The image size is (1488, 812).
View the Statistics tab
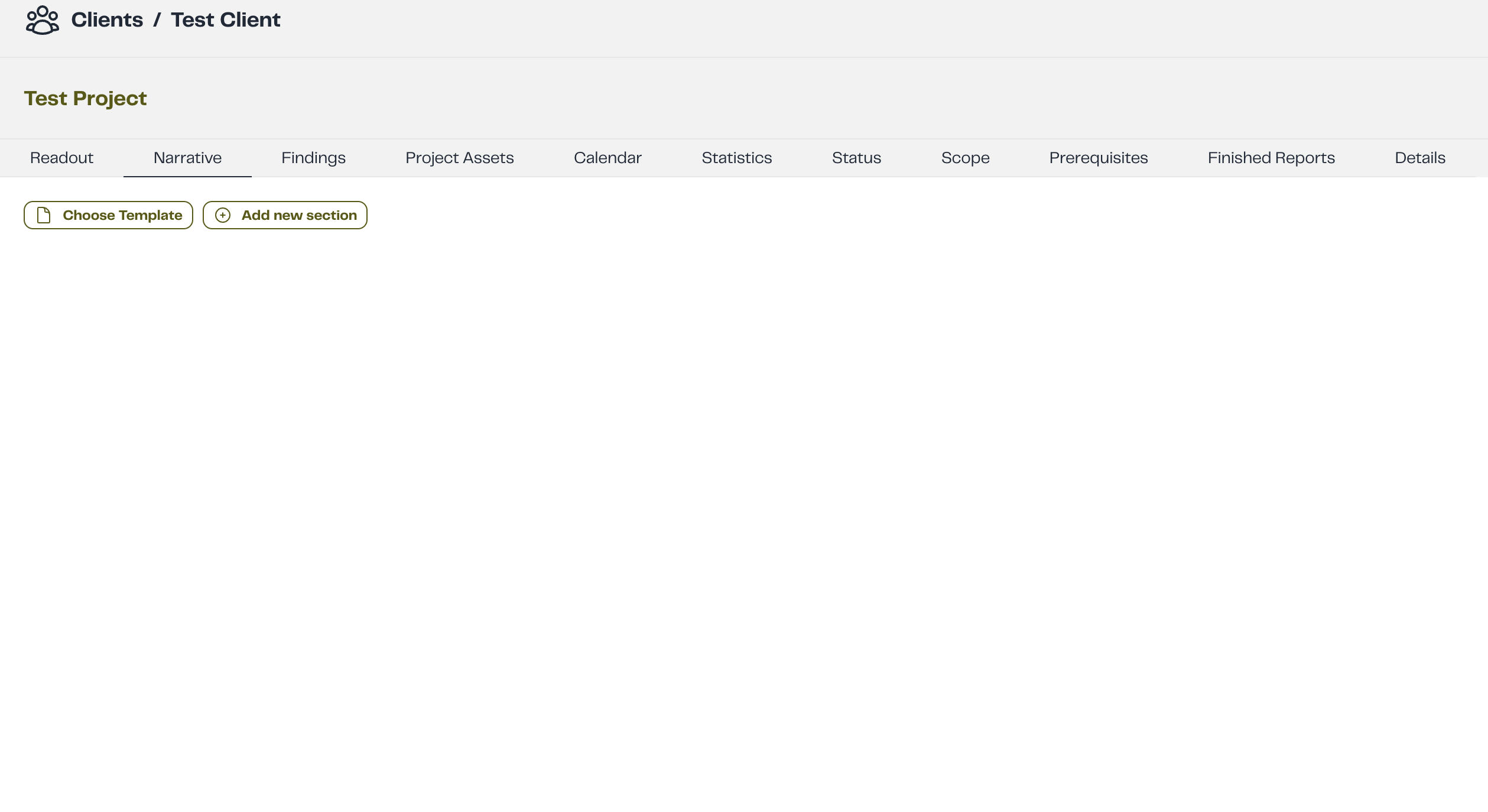pyautogui.click(x=736, y=158)
